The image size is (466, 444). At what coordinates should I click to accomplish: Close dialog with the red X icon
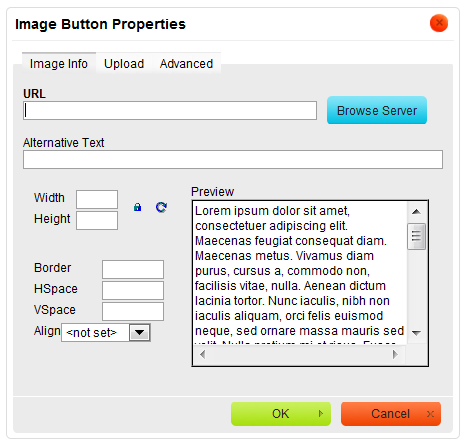tap(439, 23)
